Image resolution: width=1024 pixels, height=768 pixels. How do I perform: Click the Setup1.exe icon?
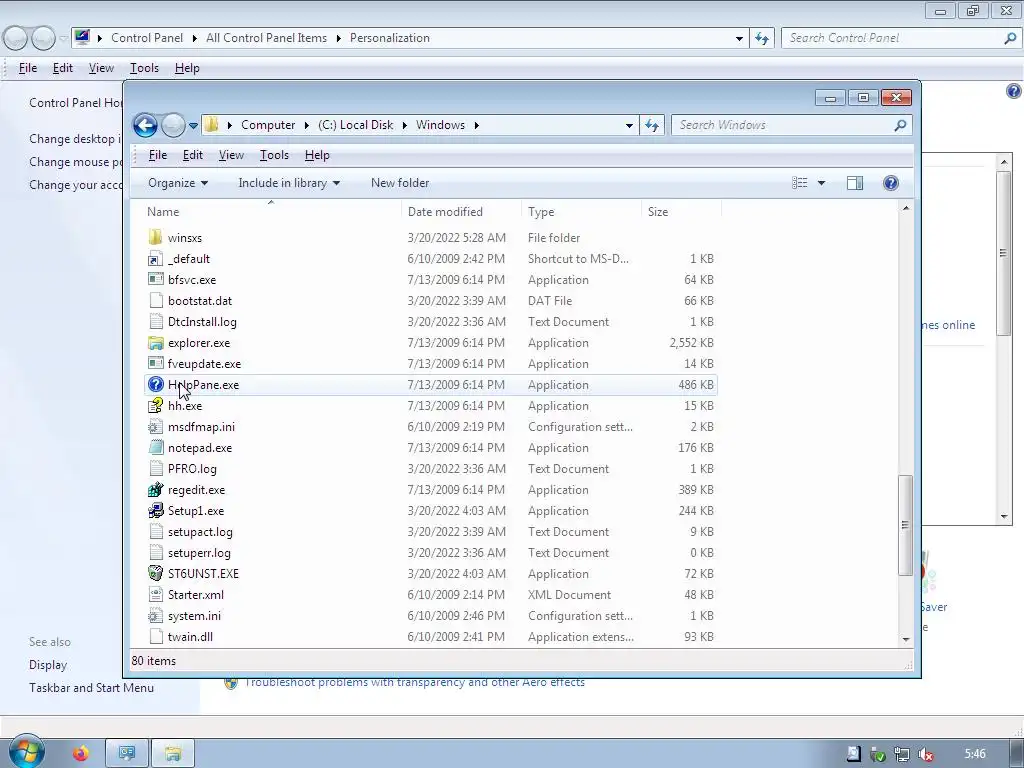tap(155, 511)
